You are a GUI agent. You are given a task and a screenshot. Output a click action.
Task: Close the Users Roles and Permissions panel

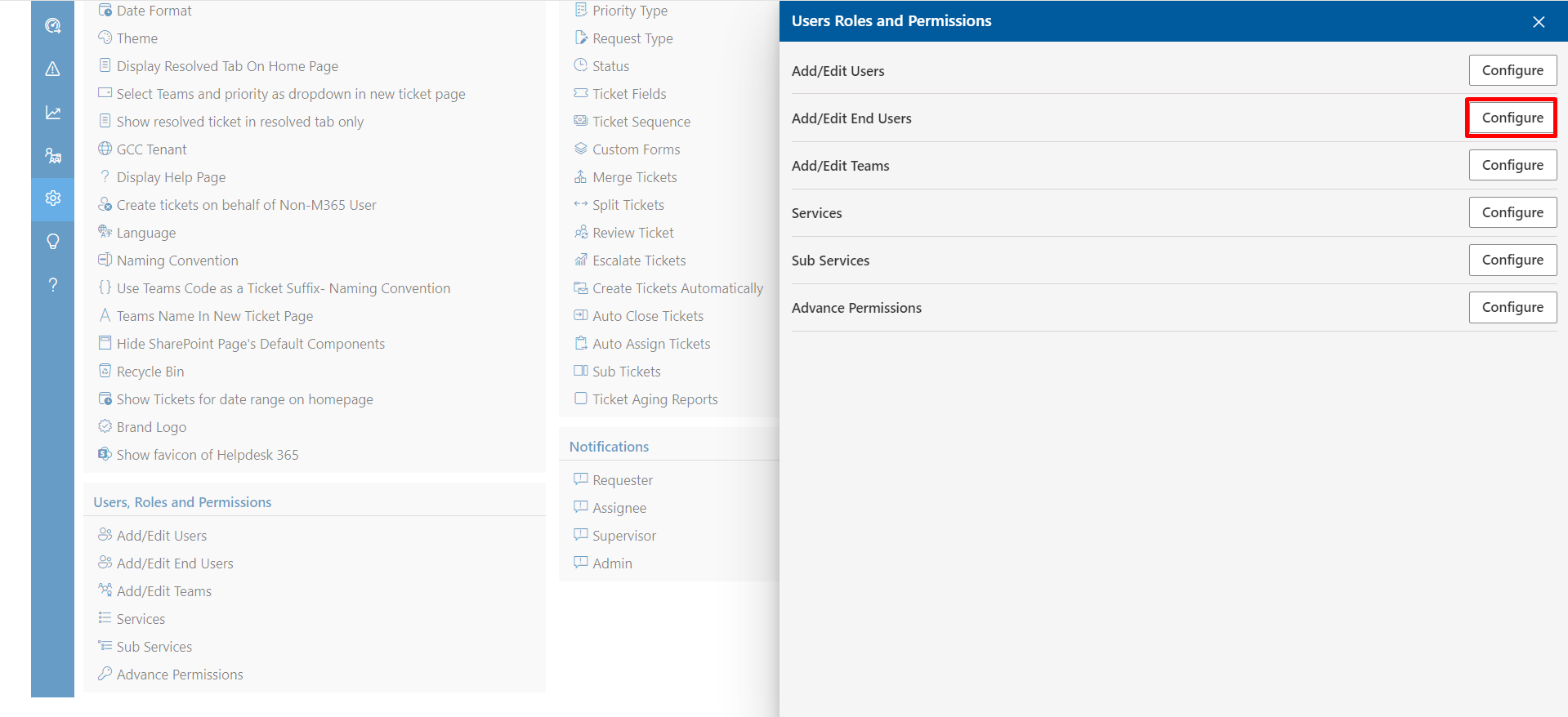1539,22
